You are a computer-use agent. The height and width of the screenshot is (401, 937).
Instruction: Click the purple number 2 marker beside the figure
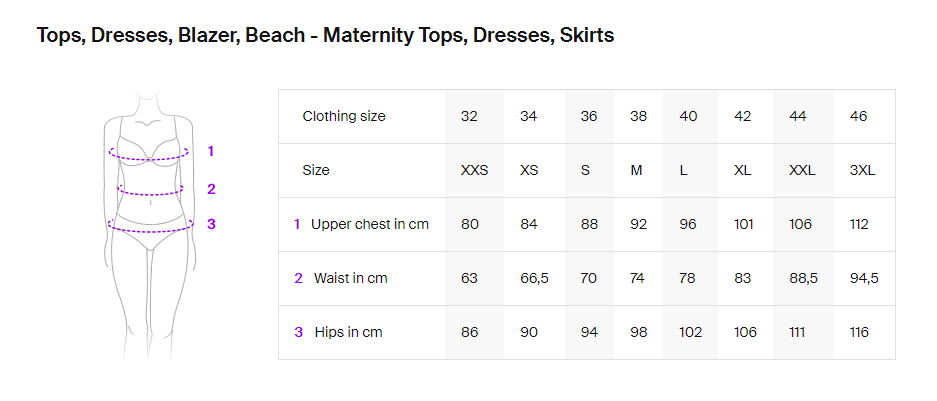point(211,189)
